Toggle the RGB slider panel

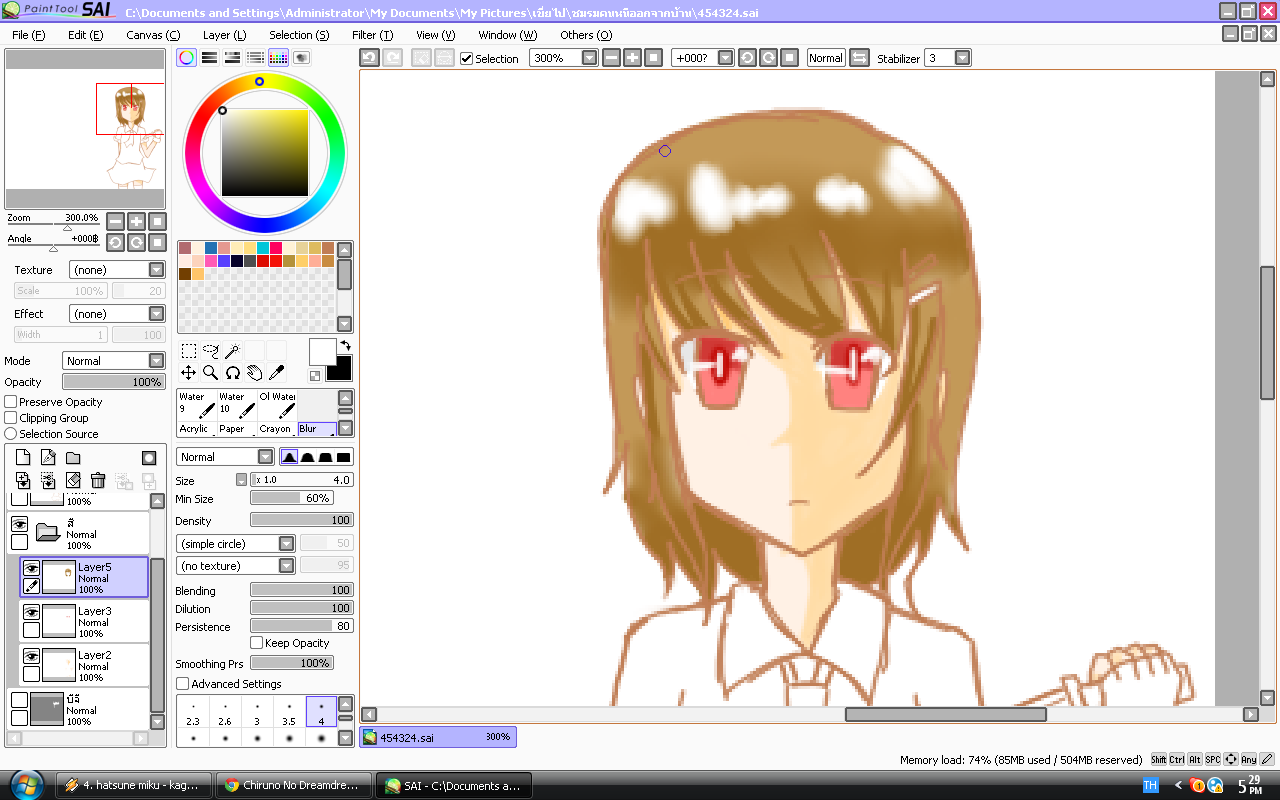click(x=210, y=58)
